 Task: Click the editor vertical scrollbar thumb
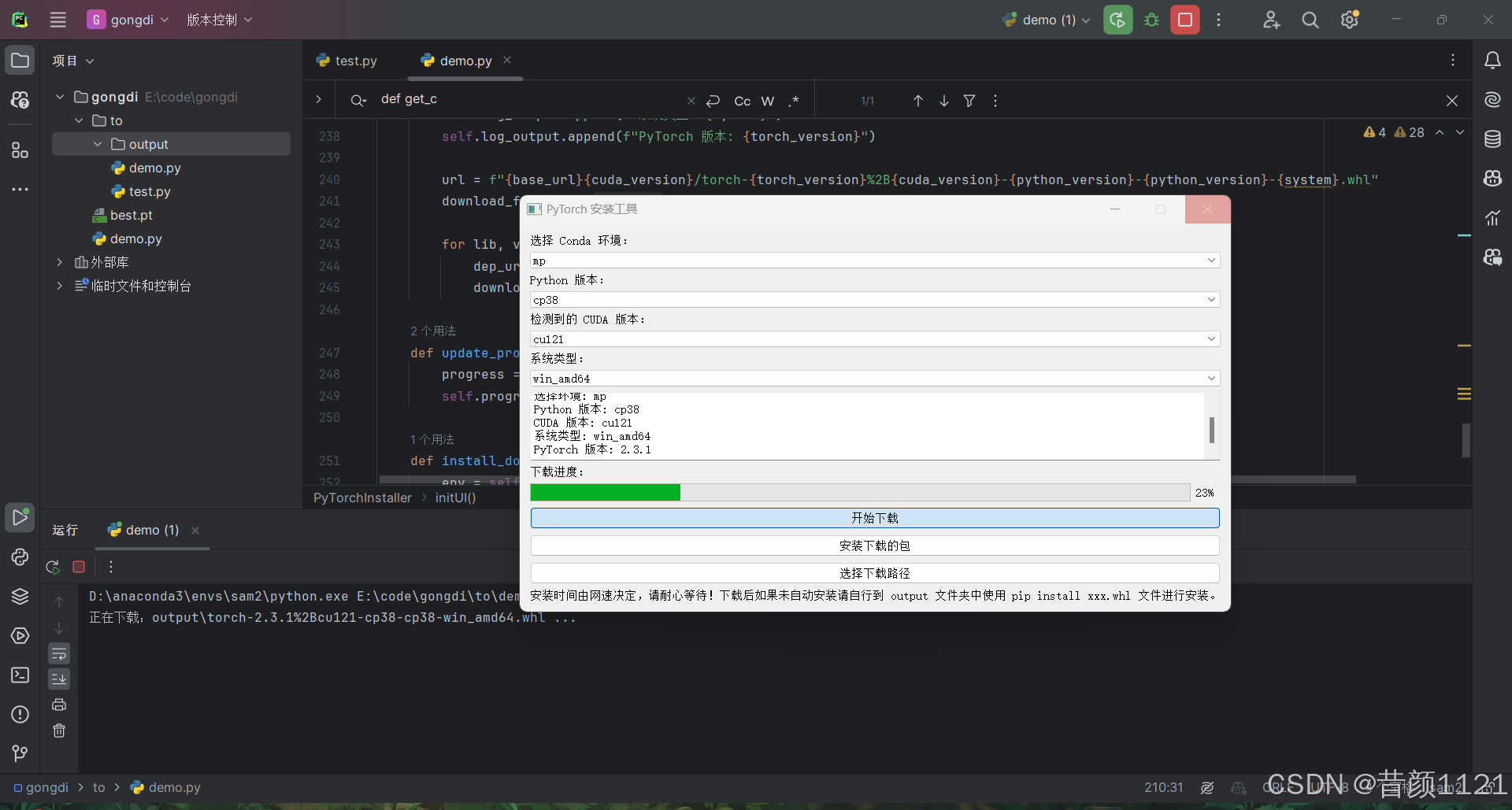click(x=1466, y=440)
